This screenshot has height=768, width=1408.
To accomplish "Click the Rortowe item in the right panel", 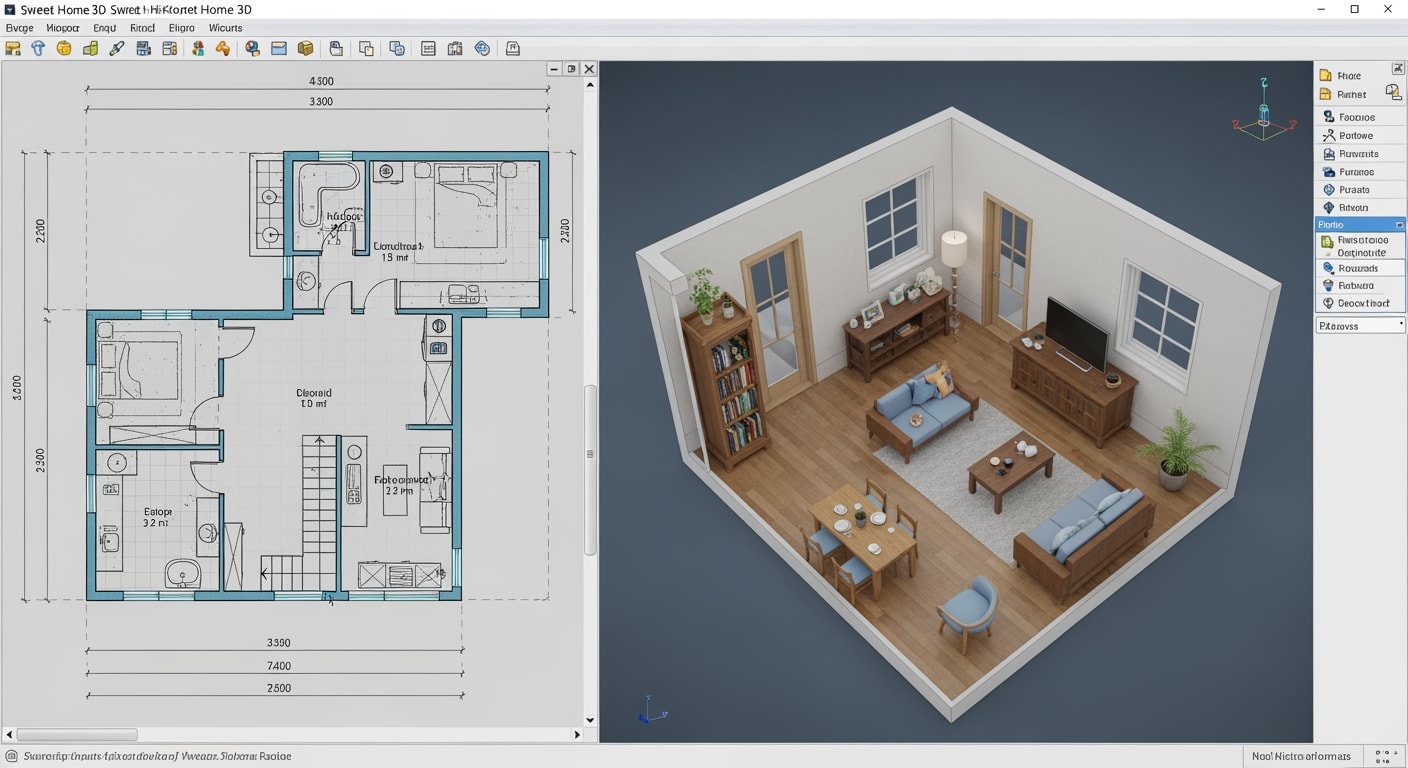I will pos(1360,135).
